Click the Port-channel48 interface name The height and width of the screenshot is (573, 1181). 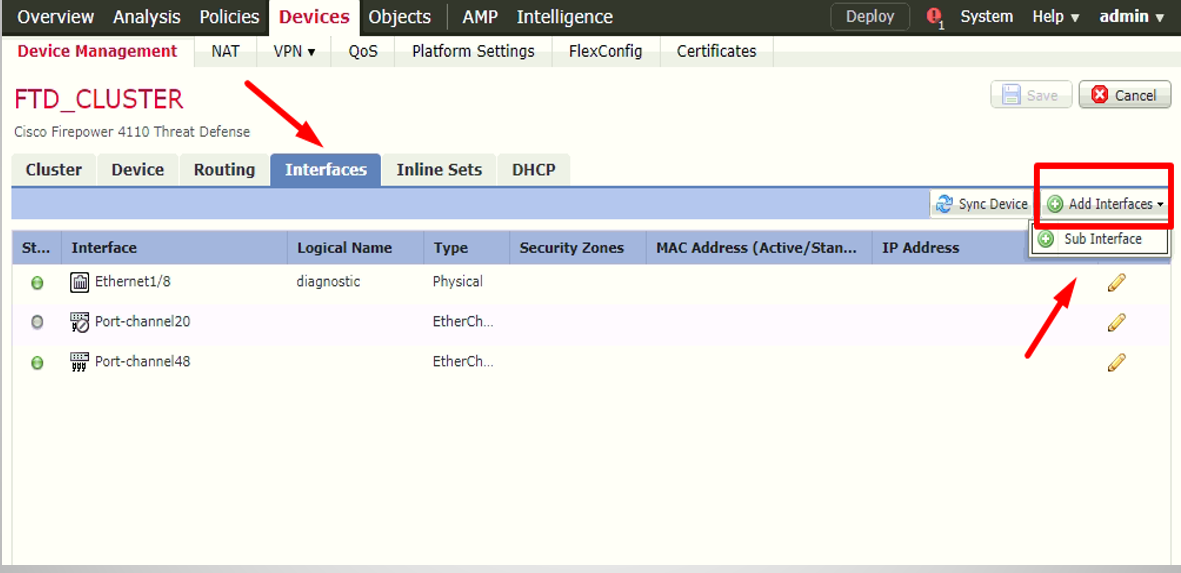142,362
